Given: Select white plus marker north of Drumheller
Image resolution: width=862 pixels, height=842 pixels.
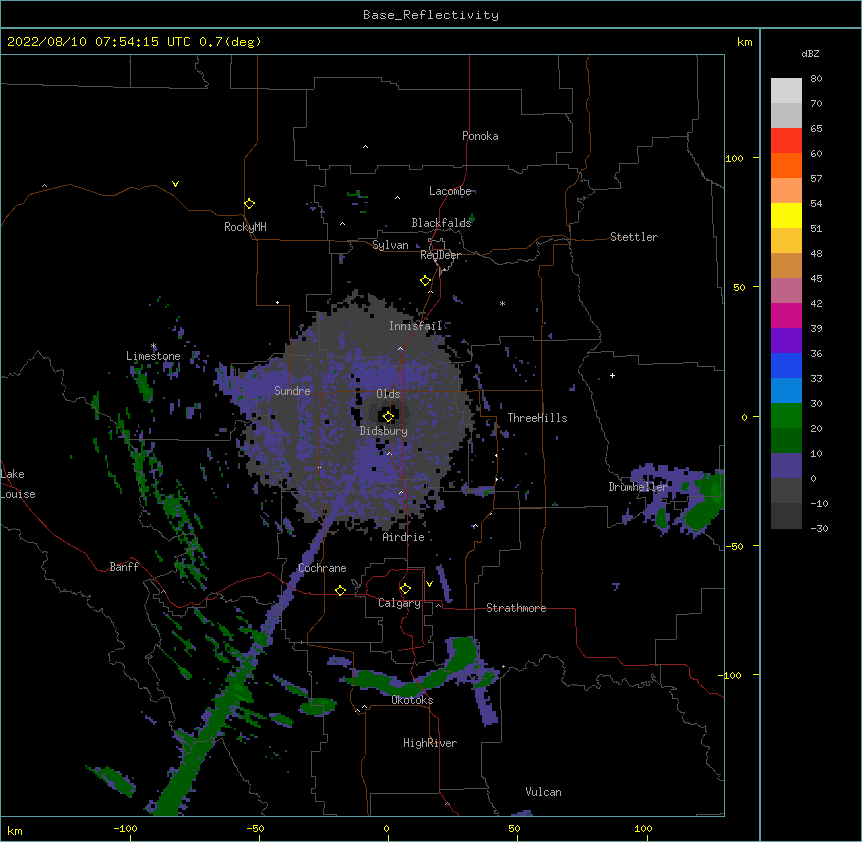Looking at the screenshot, I should coord(612,375).
